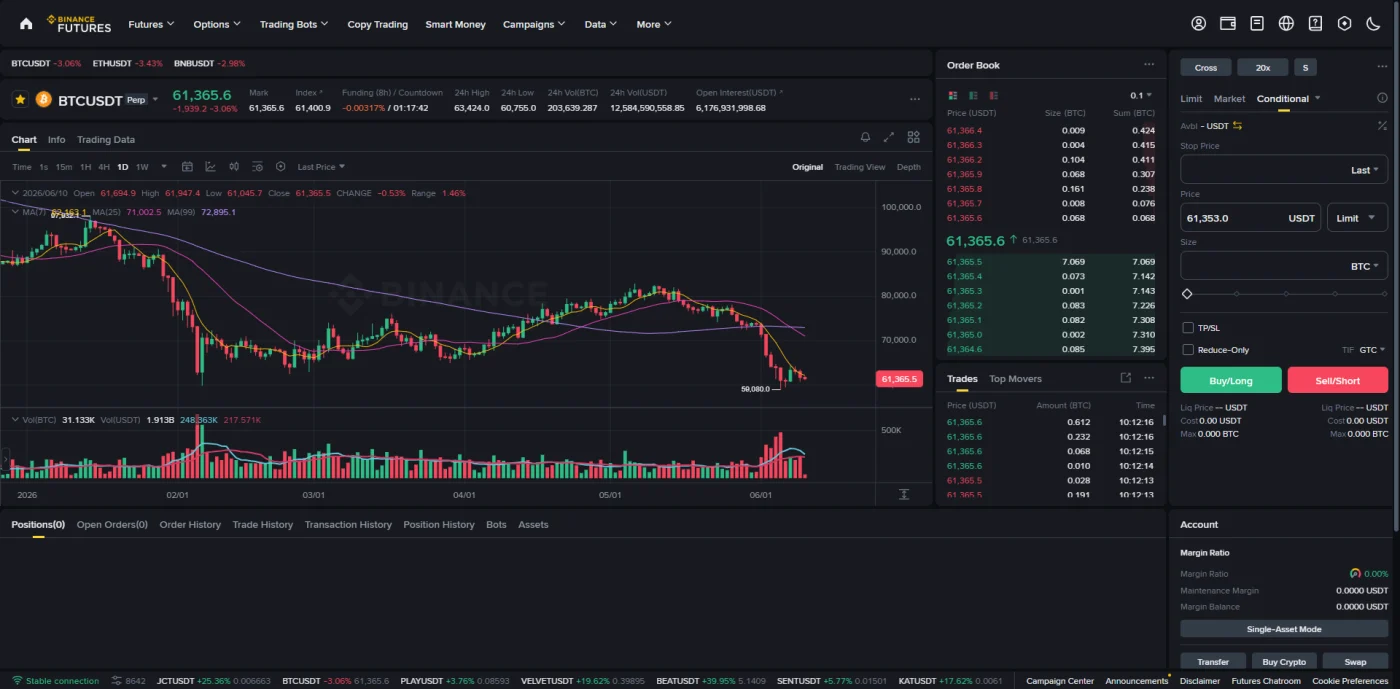1400x689 pixels.
Task: Open the GTC time-in-force dropdown
Action: point(1372,350)
